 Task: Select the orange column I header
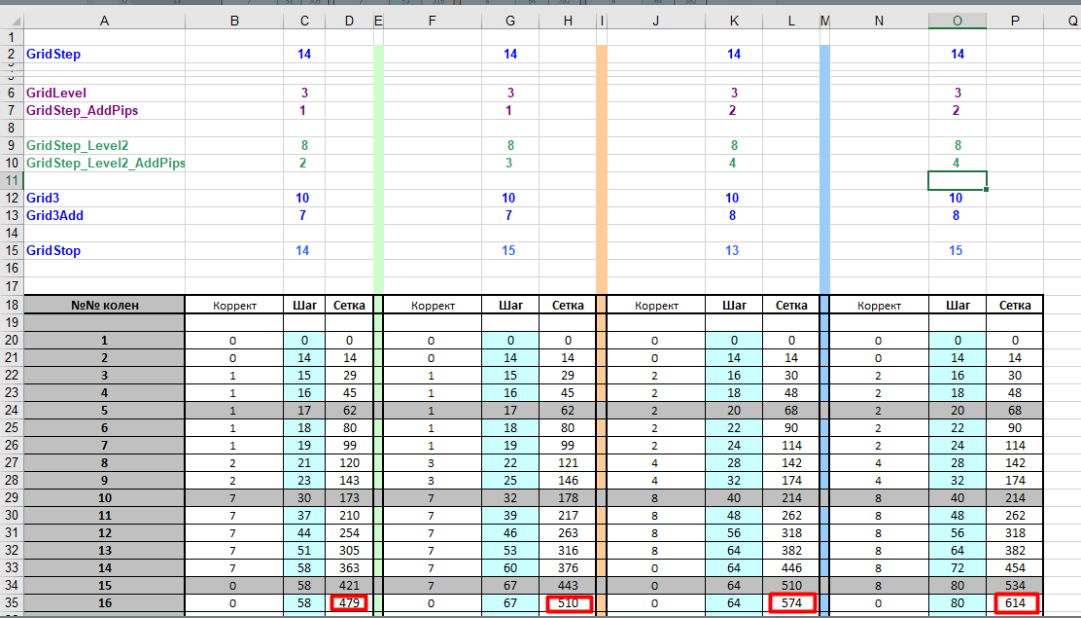tap(601, 21)
